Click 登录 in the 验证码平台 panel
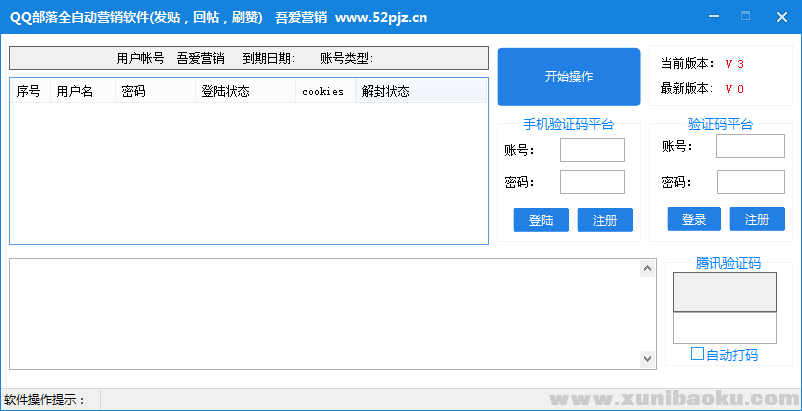Image resolution: width=802 pixels, height=411 pixels. (694, 219)
